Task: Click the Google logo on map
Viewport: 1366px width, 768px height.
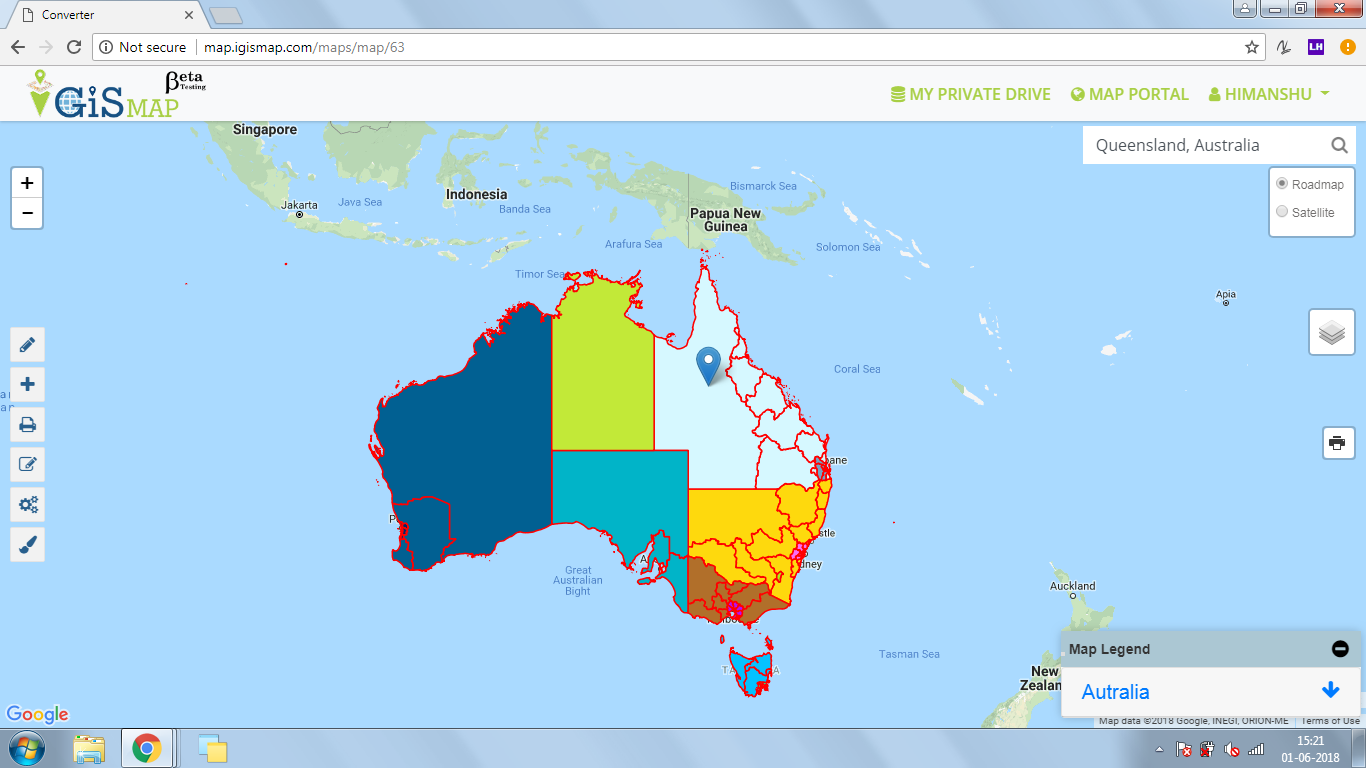Action: coord(37,714)
